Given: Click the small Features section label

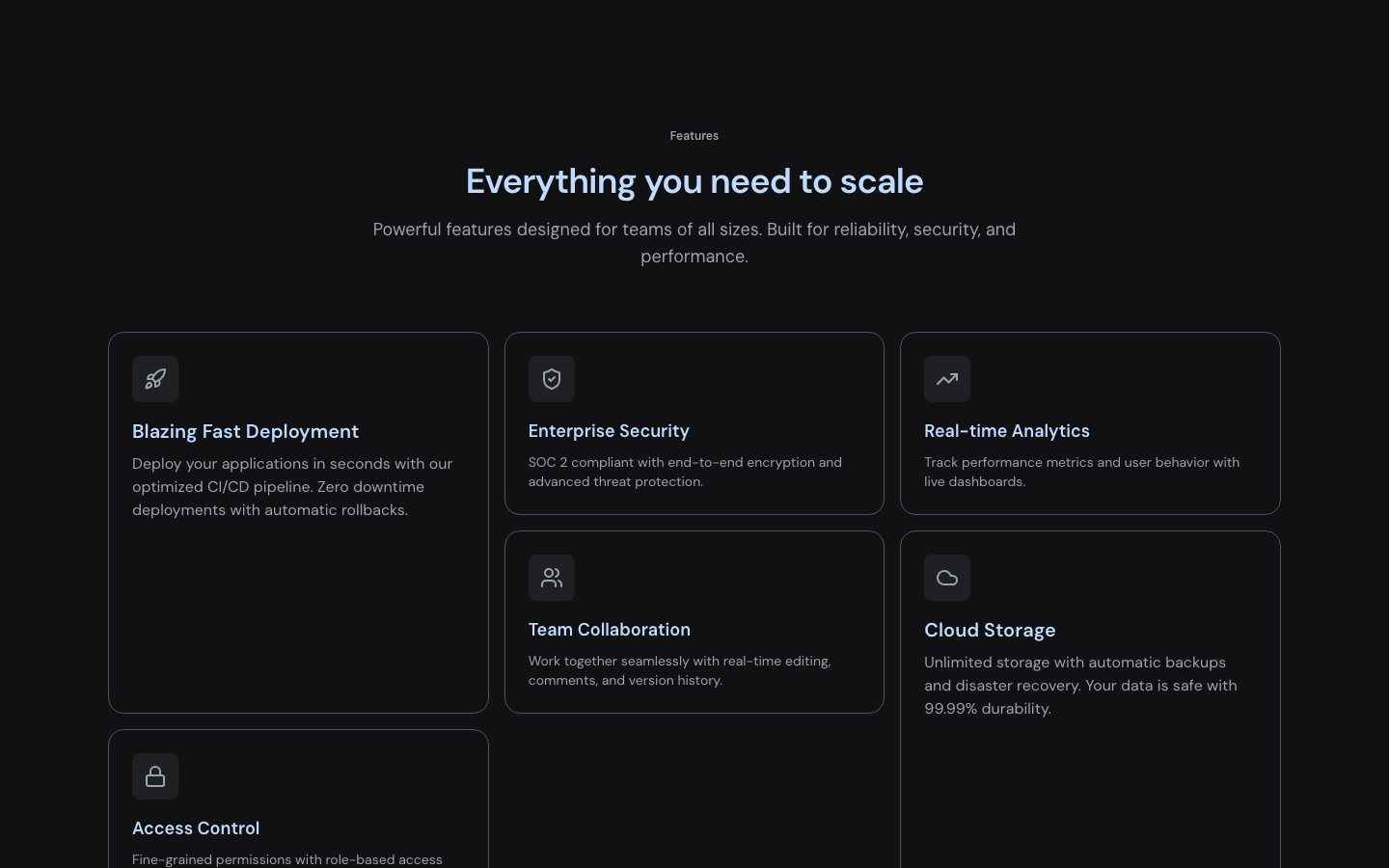Looking at the screenshot, I should coord(694,136).
